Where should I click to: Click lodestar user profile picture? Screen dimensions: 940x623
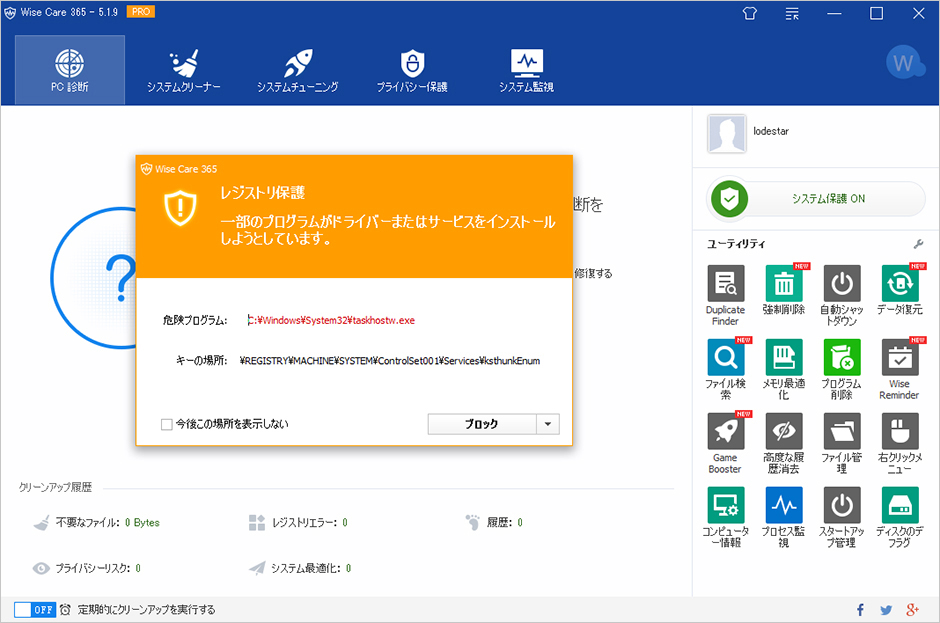[727, 134]
